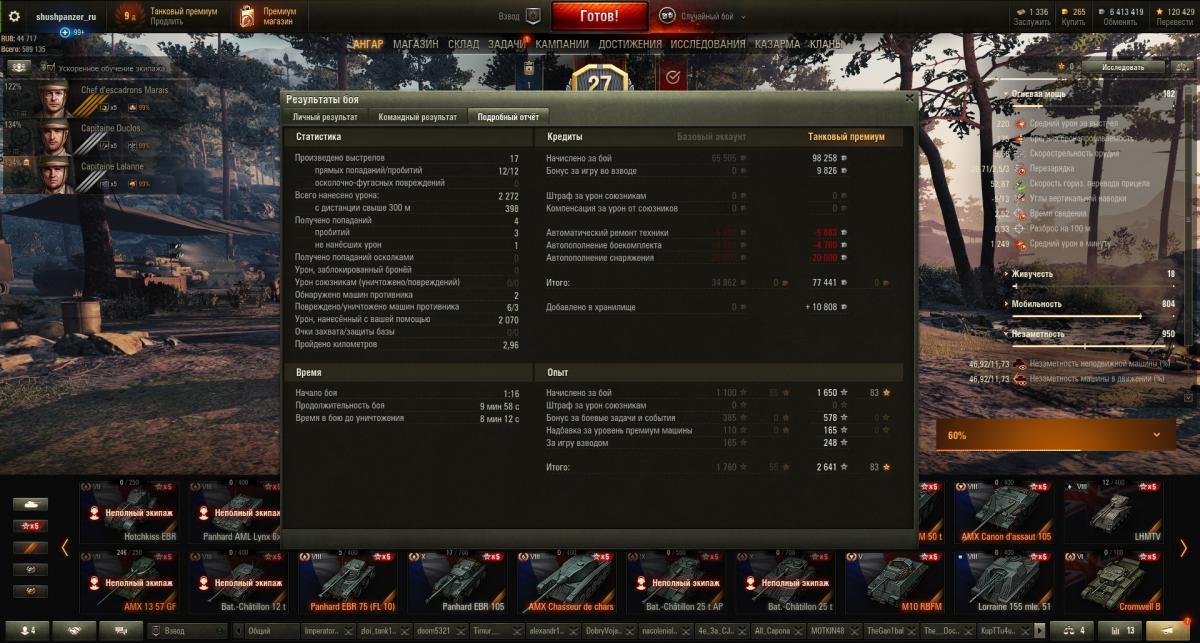
Task: Click the compare scales icon beside Исследовать
Action: pos(1180,67)
